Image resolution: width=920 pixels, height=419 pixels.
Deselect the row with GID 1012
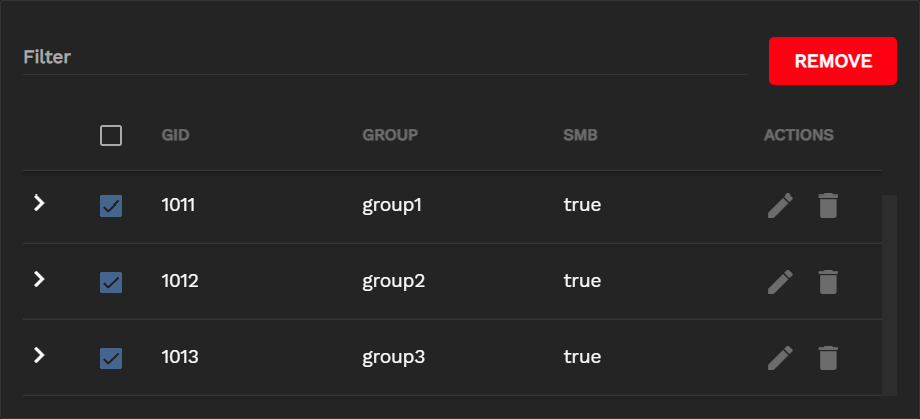tap(111, 282)
